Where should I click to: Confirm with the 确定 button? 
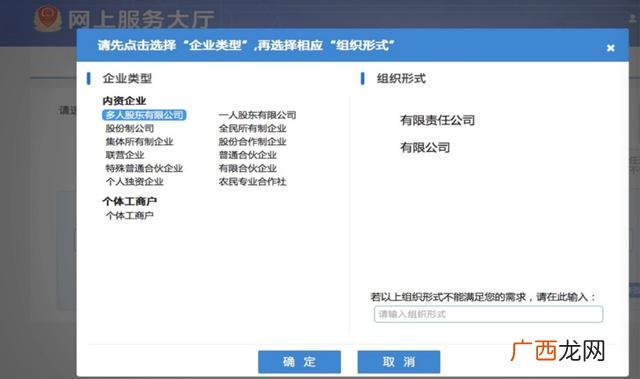(299, 361)
